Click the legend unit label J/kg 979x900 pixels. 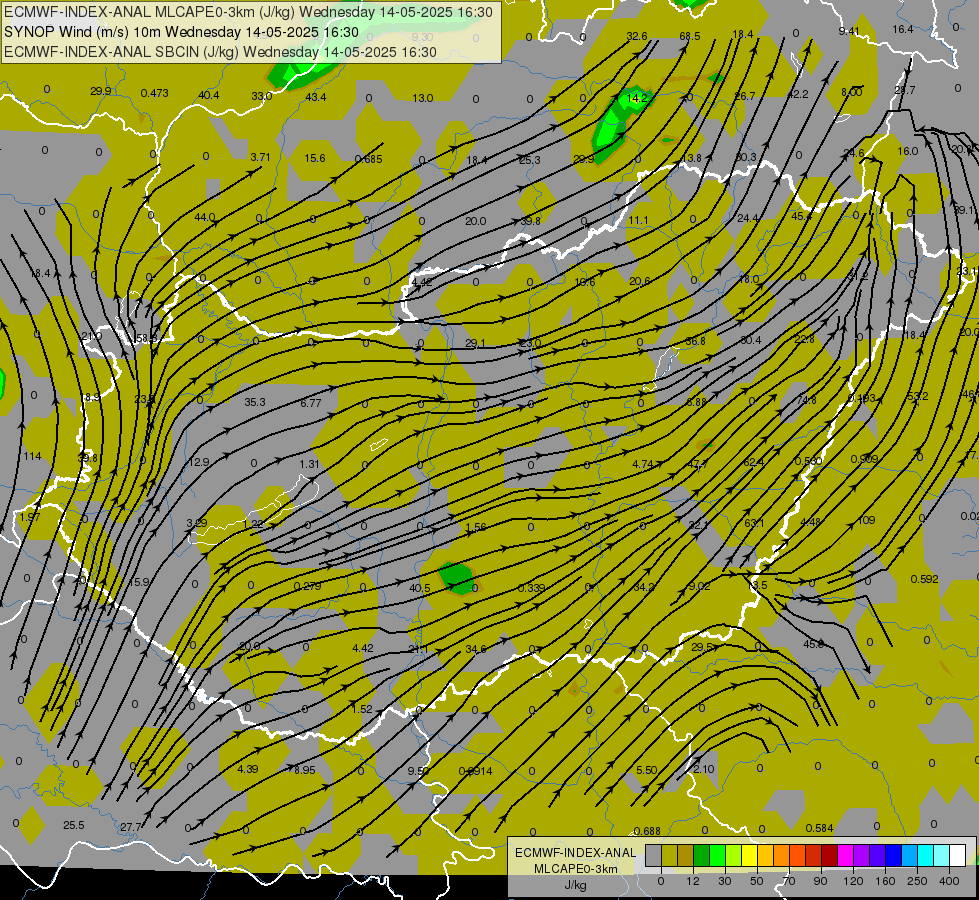click(x=575, y=885)
